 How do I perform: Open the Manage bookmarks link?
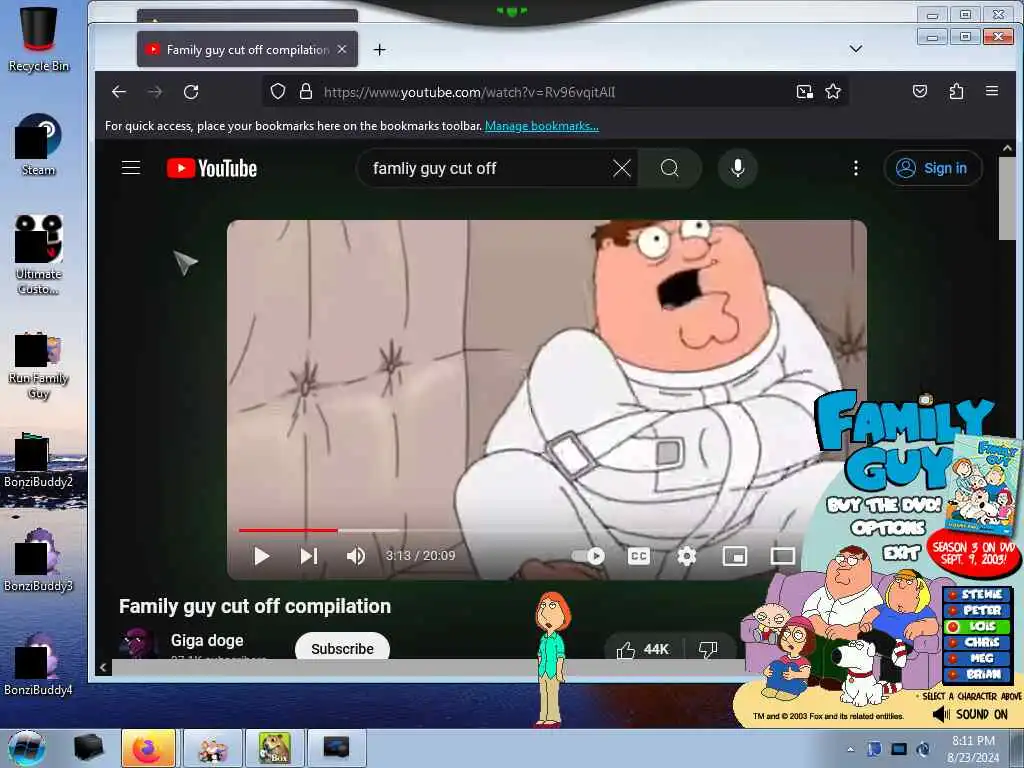click(x=541, y=126)
